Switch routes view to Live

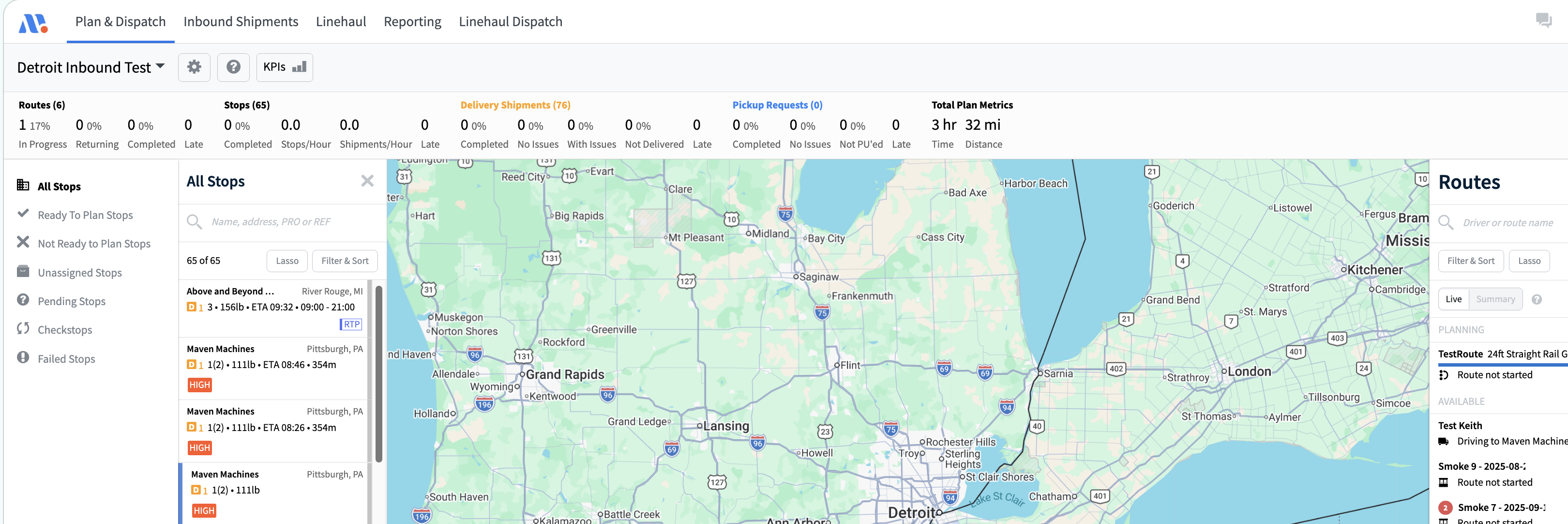[1453, 299]
